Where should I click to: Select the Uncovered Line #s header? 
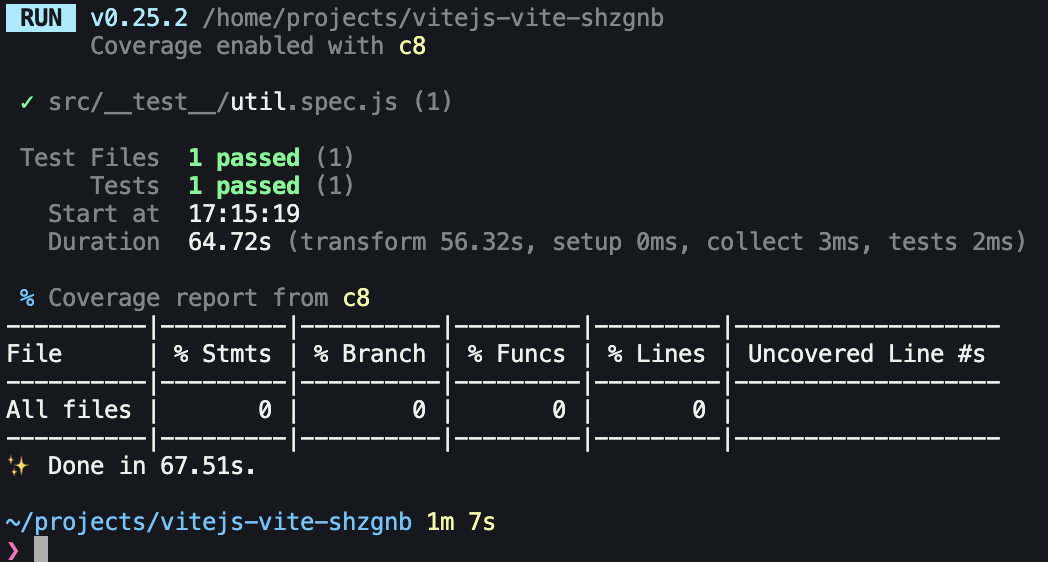[866, 354]
